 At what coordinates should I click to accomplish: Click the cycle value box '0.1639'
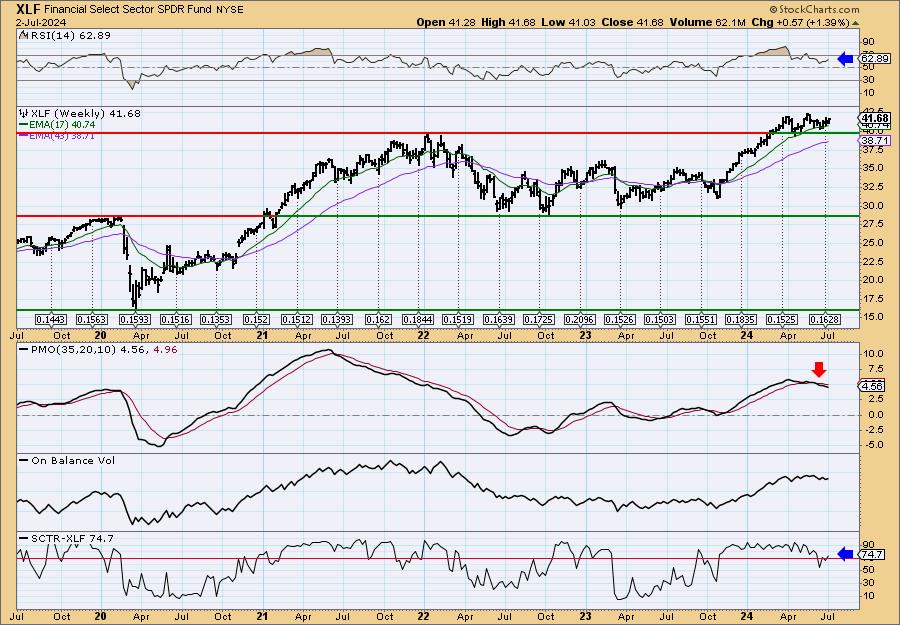(x=499, y=319)
